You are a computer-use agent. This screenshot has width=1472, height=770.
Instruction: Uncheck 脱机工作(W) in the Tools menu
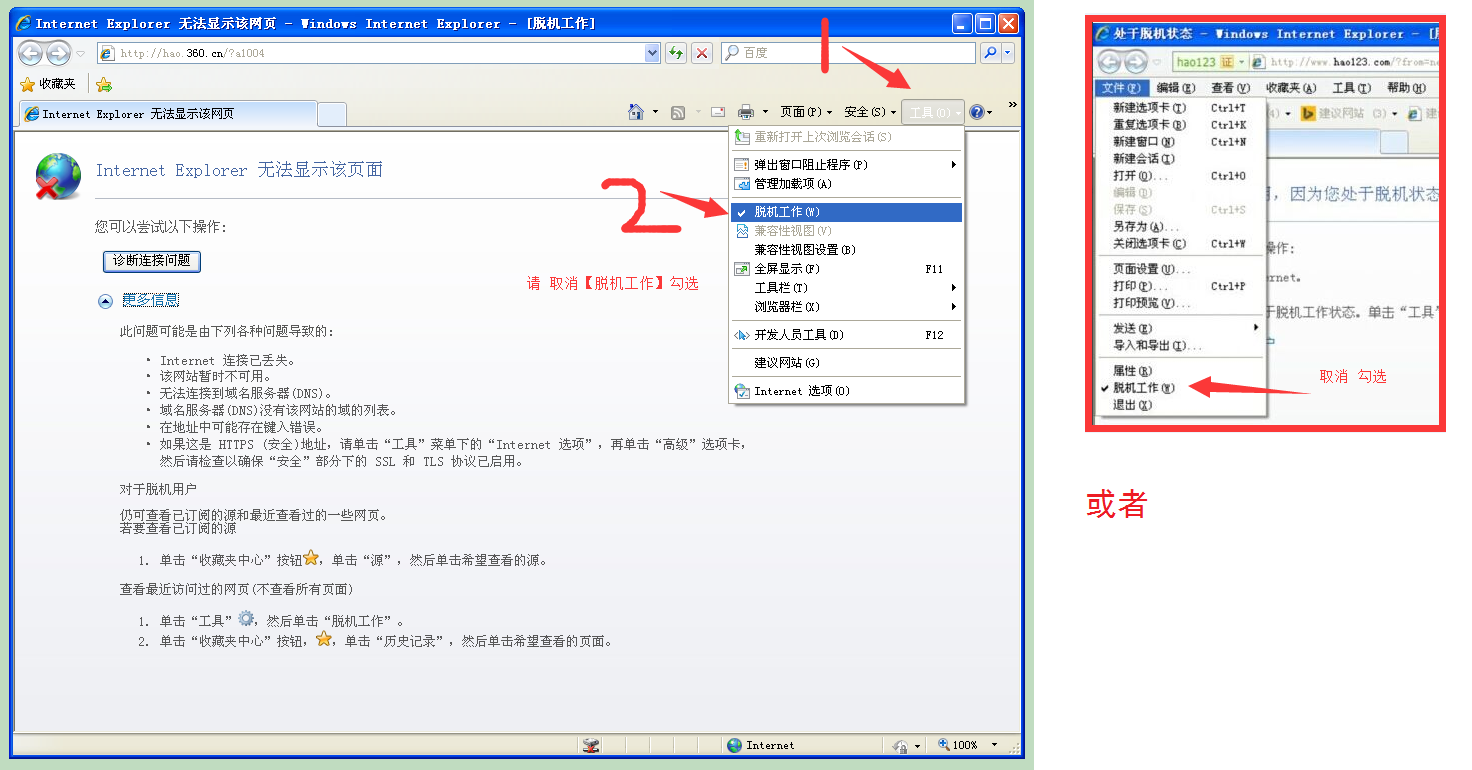(x=846, y=212)
